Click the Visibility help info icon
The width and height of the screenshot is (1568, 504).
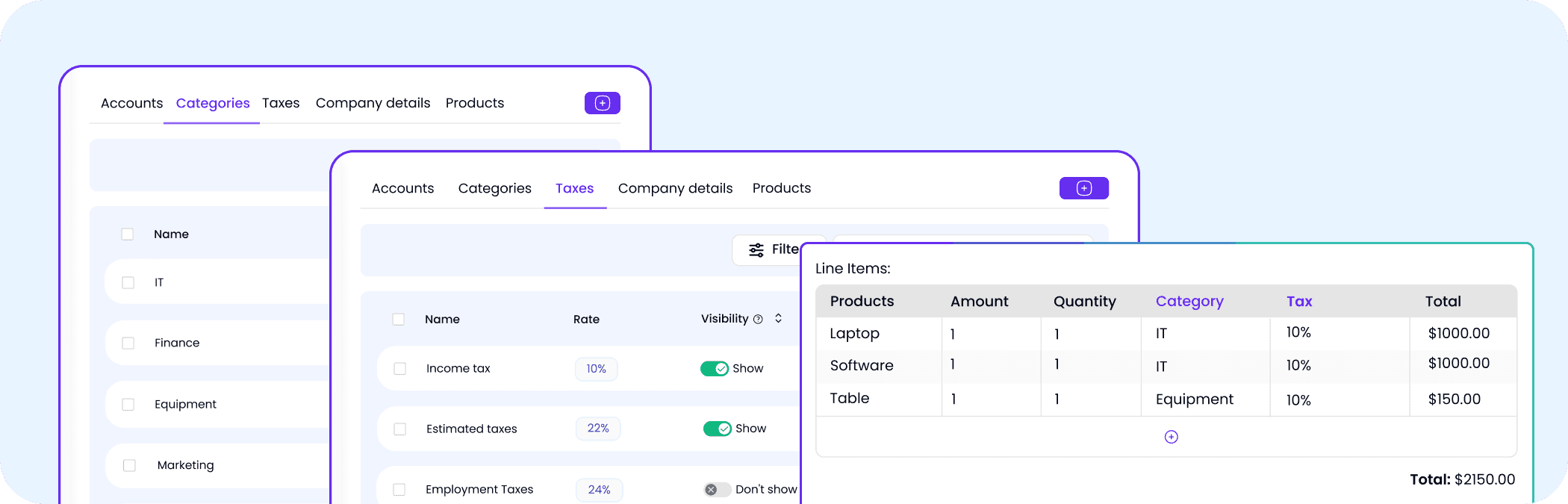[x=758, y=320]
